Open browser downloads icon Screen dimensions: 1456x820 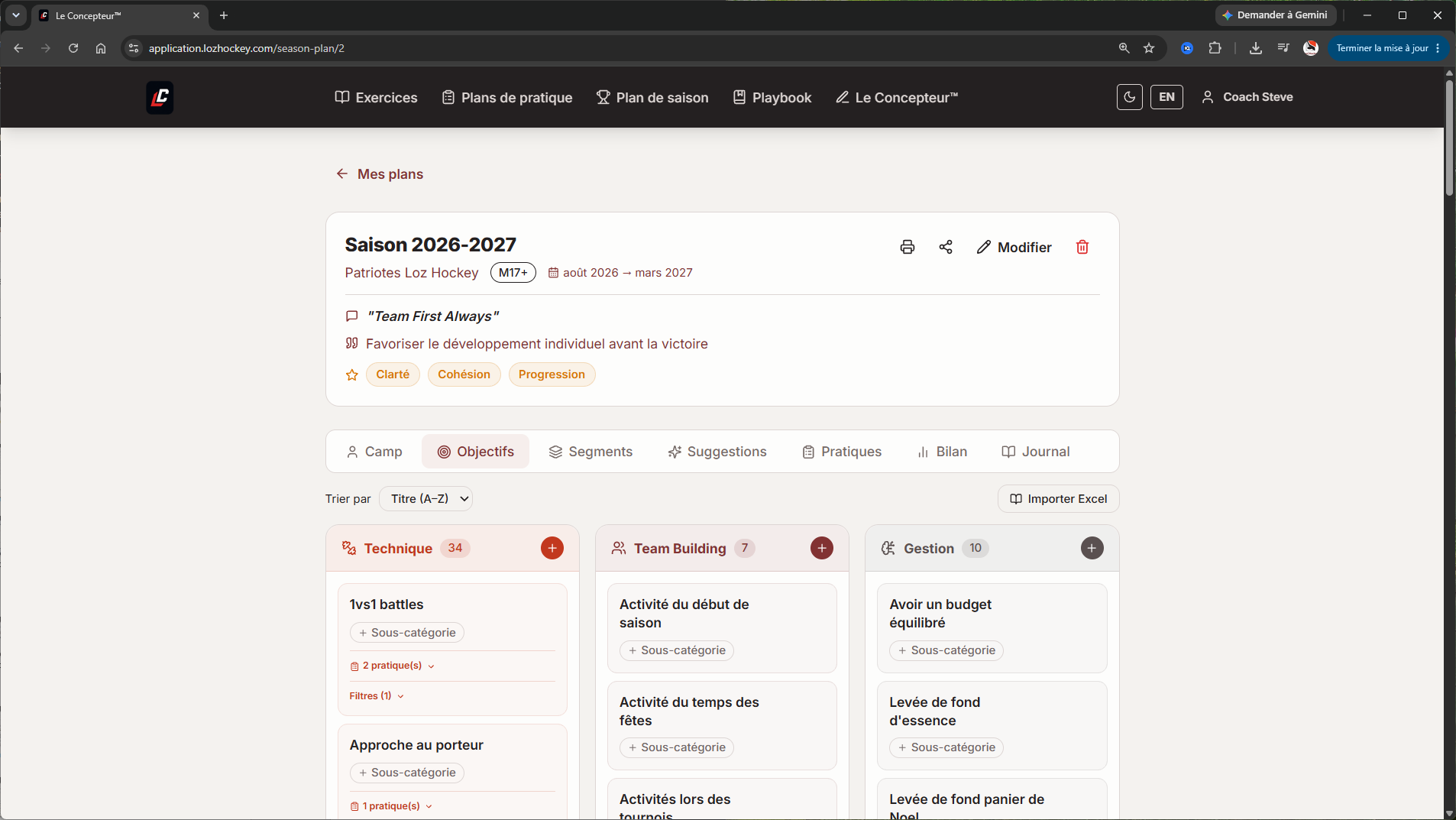pyautogui.click(x=1255, y=48)
